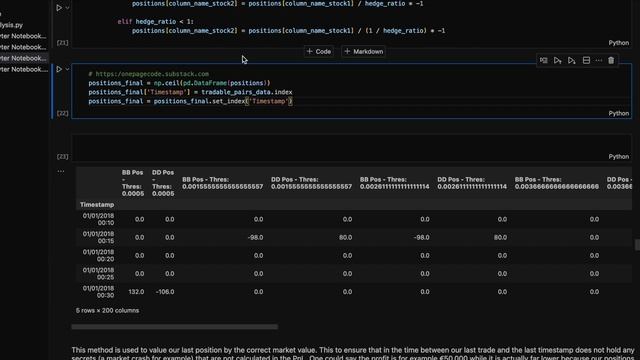This screenshot has width=640, height=360.
Task: Click 80.0 under DD Pos Thres 0.00261111
Action: (x=500, y=237)
